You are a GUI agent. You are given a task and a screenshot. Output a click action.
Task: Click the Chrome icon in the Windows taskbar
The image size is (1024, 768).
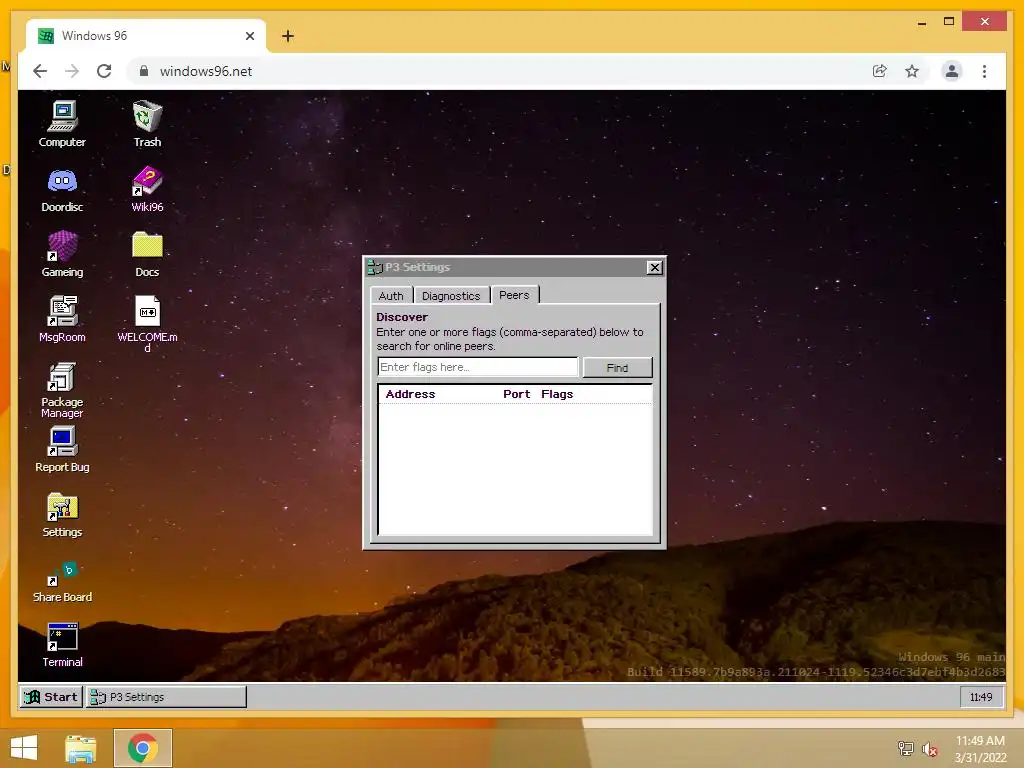[x=143, y=748]
